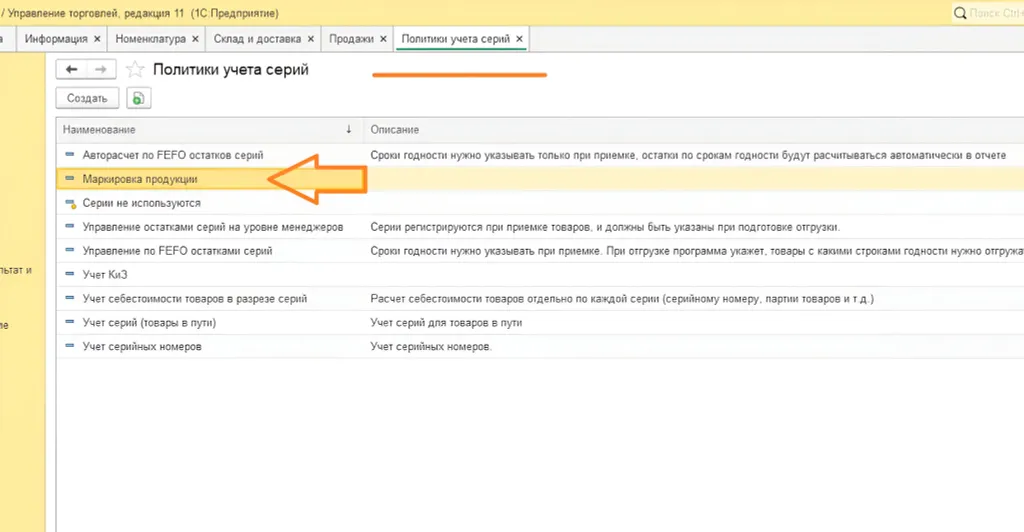This screenshot has width=1024, height=532.
Task: Click the forward navigation arrow button
Action: click(x=101, y=69)
